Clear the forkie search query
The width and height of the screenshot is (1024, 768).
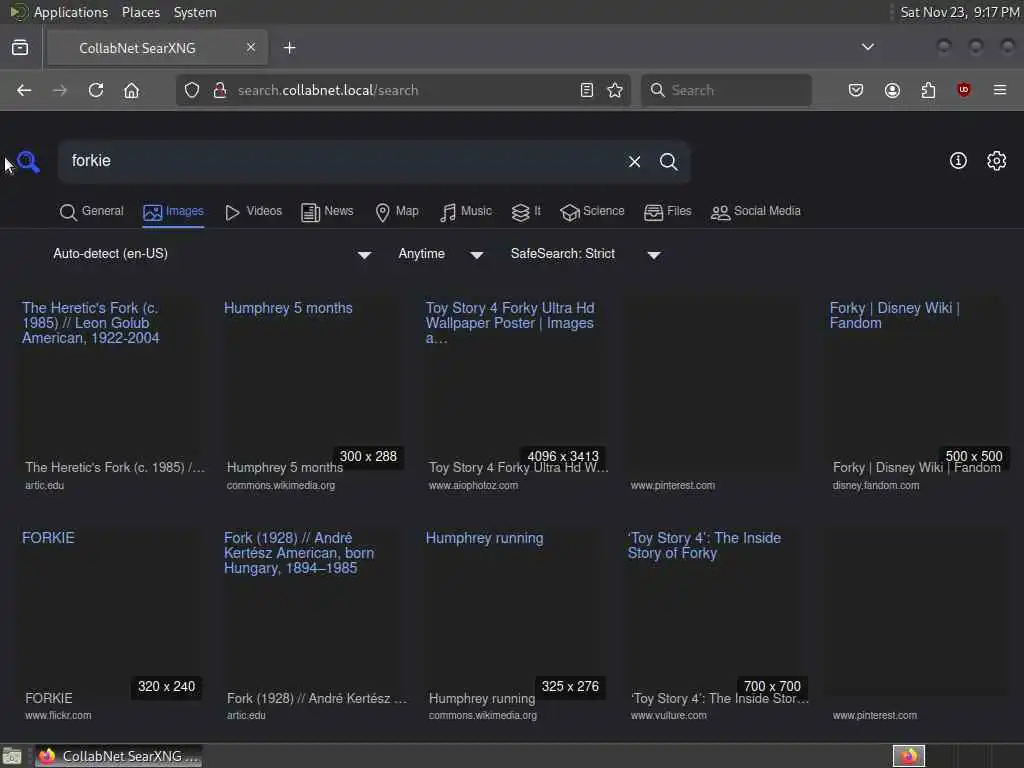(634, 161)
